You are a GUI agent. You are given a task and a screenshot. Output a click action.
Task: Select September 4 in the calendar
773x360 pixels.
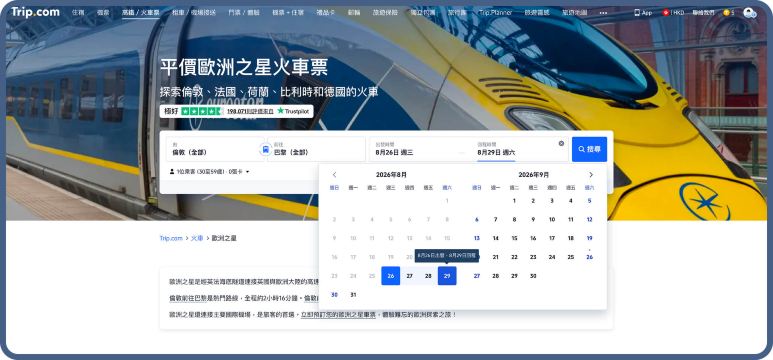(x=570, y=201)
